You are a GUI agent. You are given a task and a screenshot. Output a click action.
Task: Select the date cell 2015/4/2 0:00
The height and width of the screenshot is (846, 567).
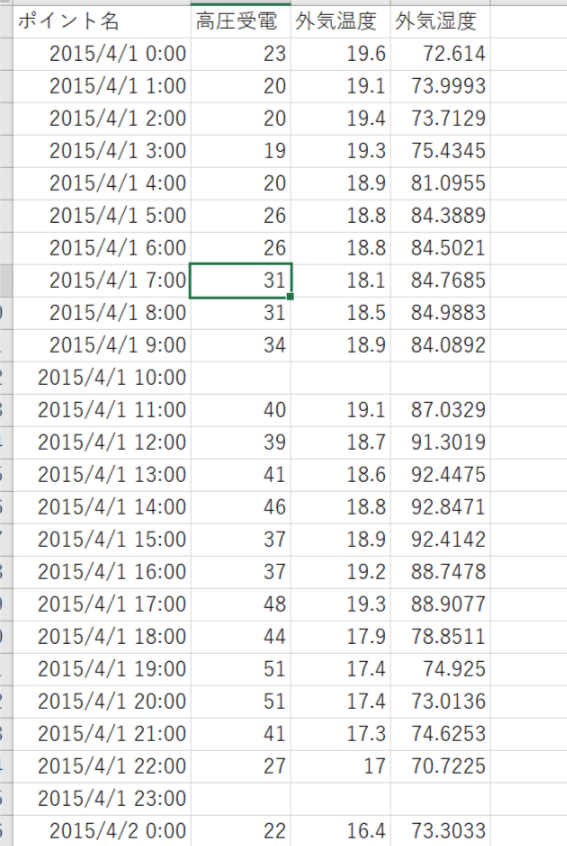coord(101,831)
